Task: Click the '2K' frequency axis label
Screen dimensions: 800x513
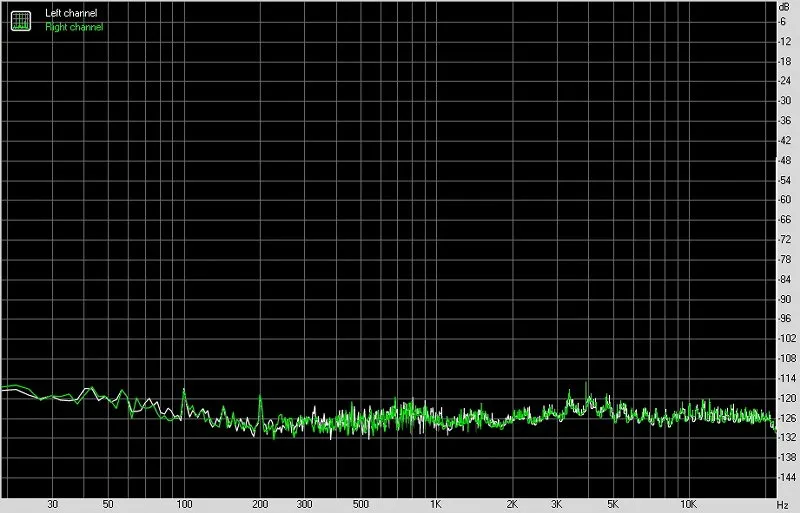Action: [x=512, y=504]
